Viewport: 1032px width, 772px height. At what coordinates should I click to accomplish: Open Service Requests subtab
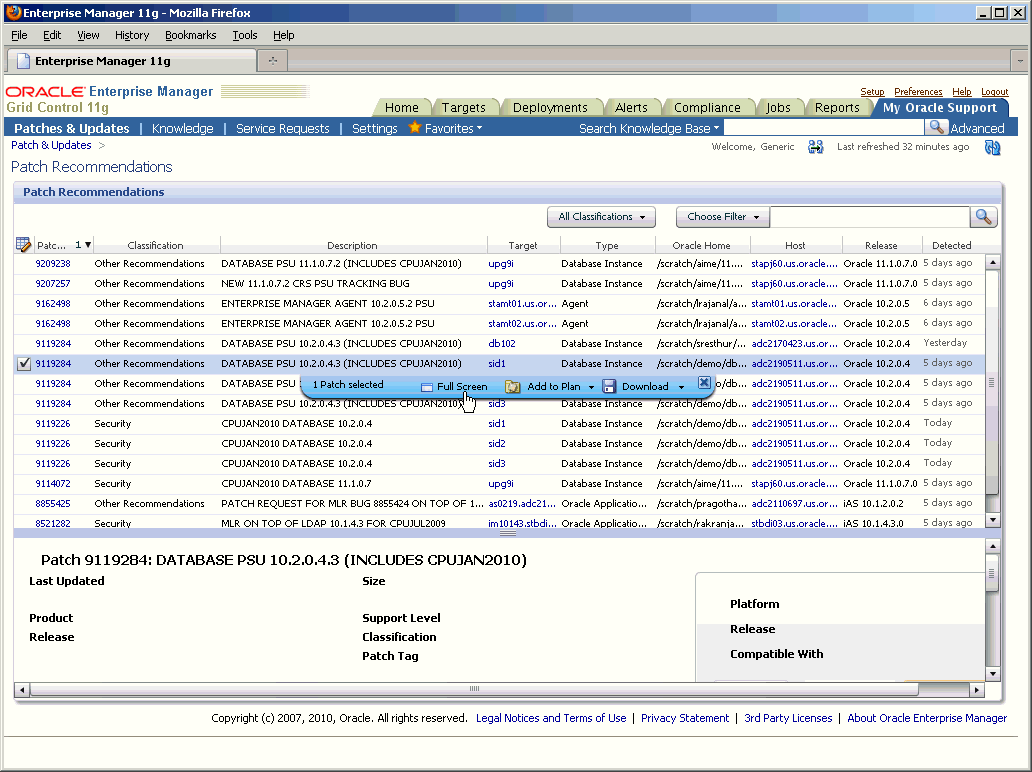tap(282, 128)
